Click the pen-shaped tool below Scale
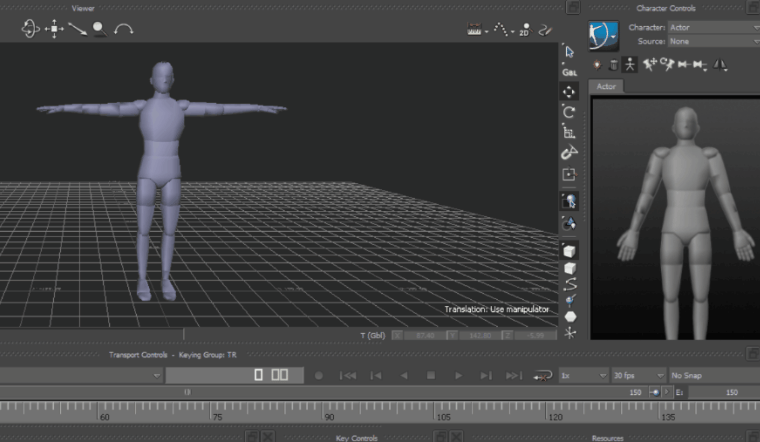Image resolution: width=760 pixels, height=442 pixels. click(x=569, y=152)
